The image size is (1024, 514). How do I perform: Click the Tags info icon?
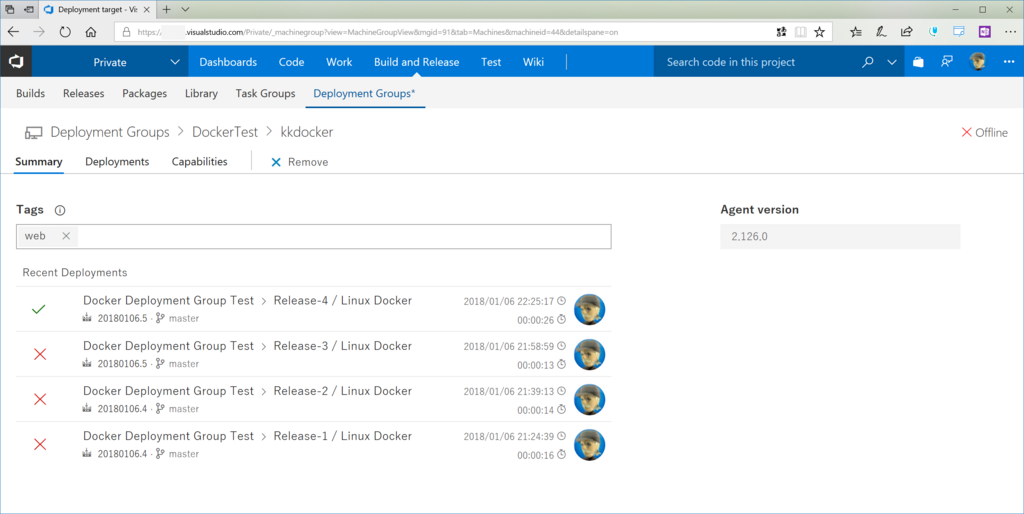60,210
